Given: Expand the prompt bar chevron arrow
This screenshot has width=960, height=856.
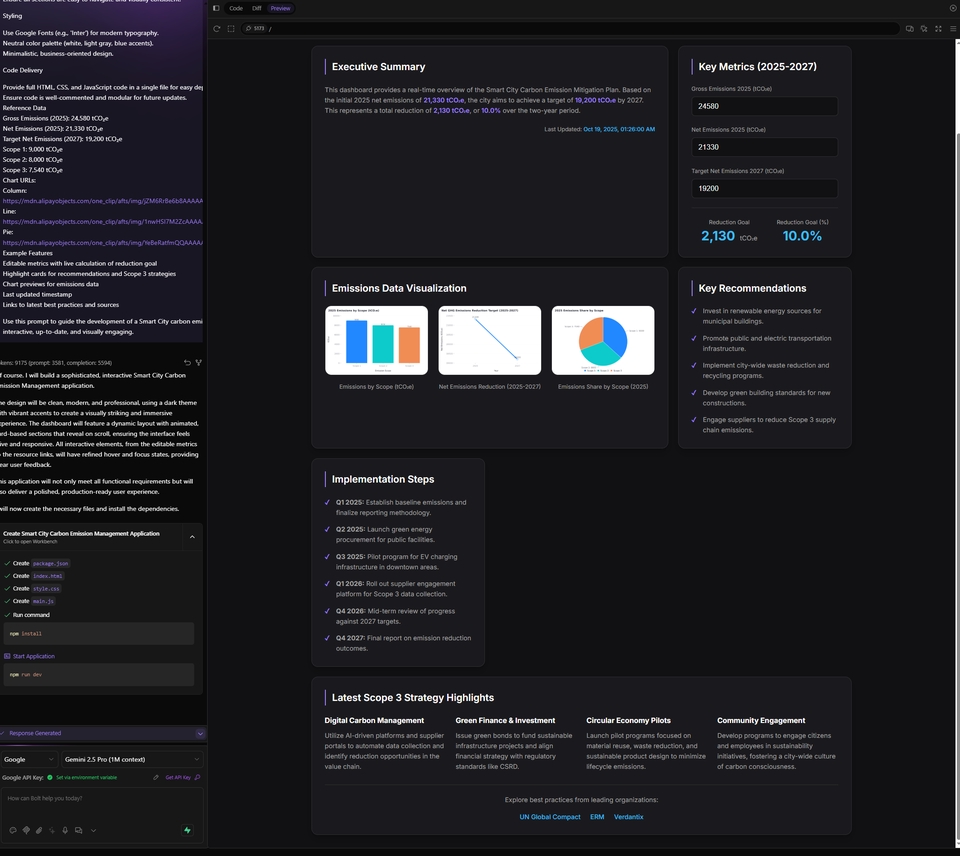Looking at the screenshot, I should 93,831.
